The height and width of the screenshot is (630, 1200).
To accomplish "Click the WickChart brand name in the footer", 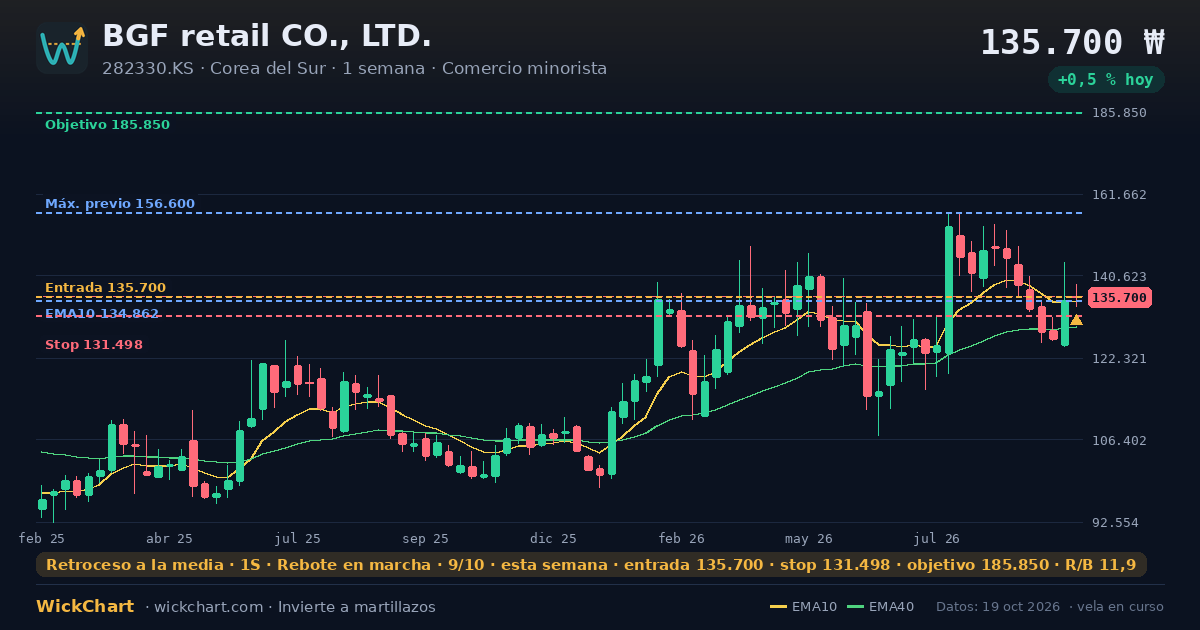I will (x=85, y=607).
